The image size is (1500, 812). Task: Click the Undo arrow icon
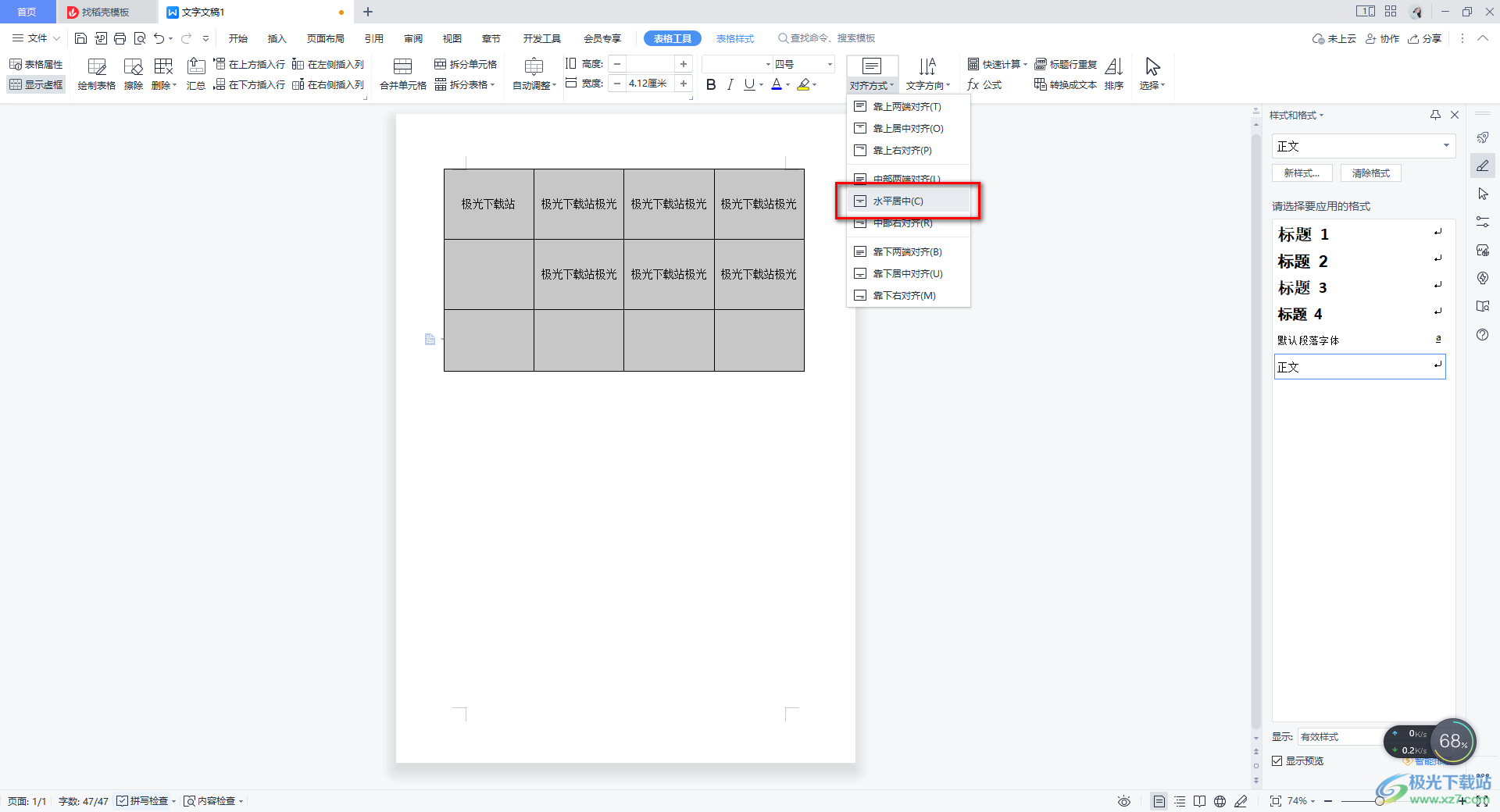(x=159, y=38)
